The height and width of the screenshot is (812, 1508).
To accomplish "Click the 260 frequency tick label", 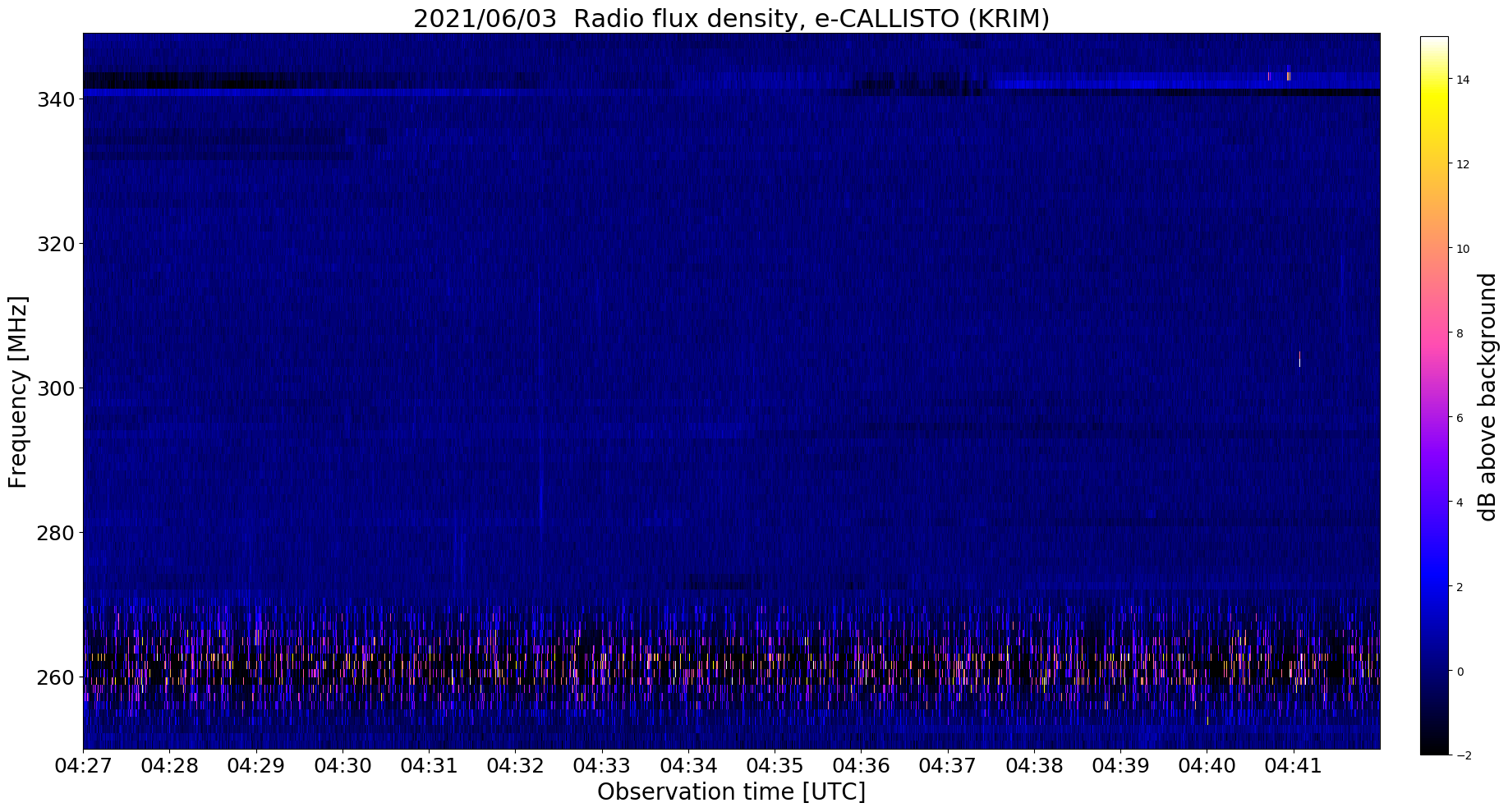I will pos(57,677).
